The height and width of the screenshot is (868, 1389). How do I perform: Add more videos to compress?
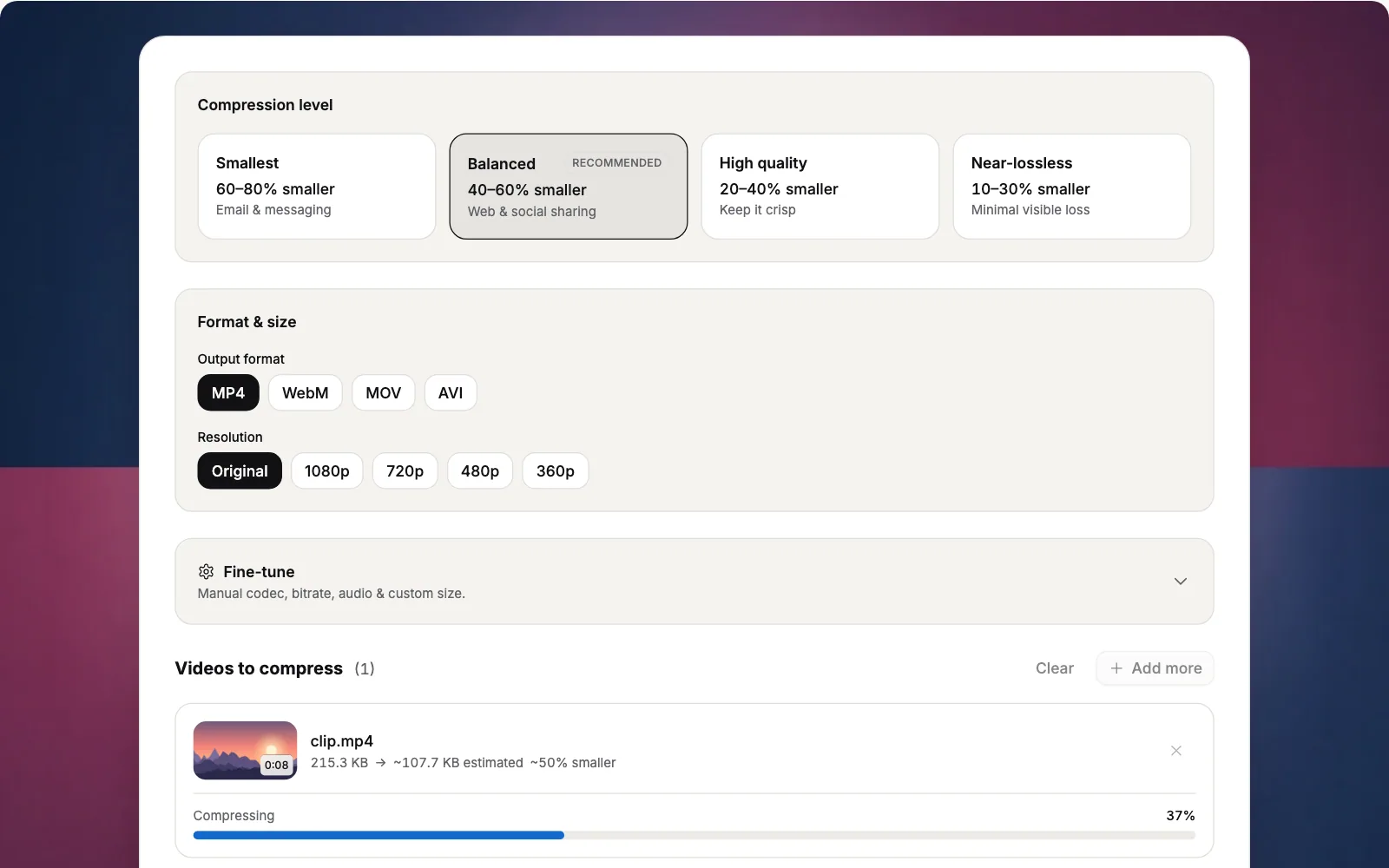[x=1155, y=668]
